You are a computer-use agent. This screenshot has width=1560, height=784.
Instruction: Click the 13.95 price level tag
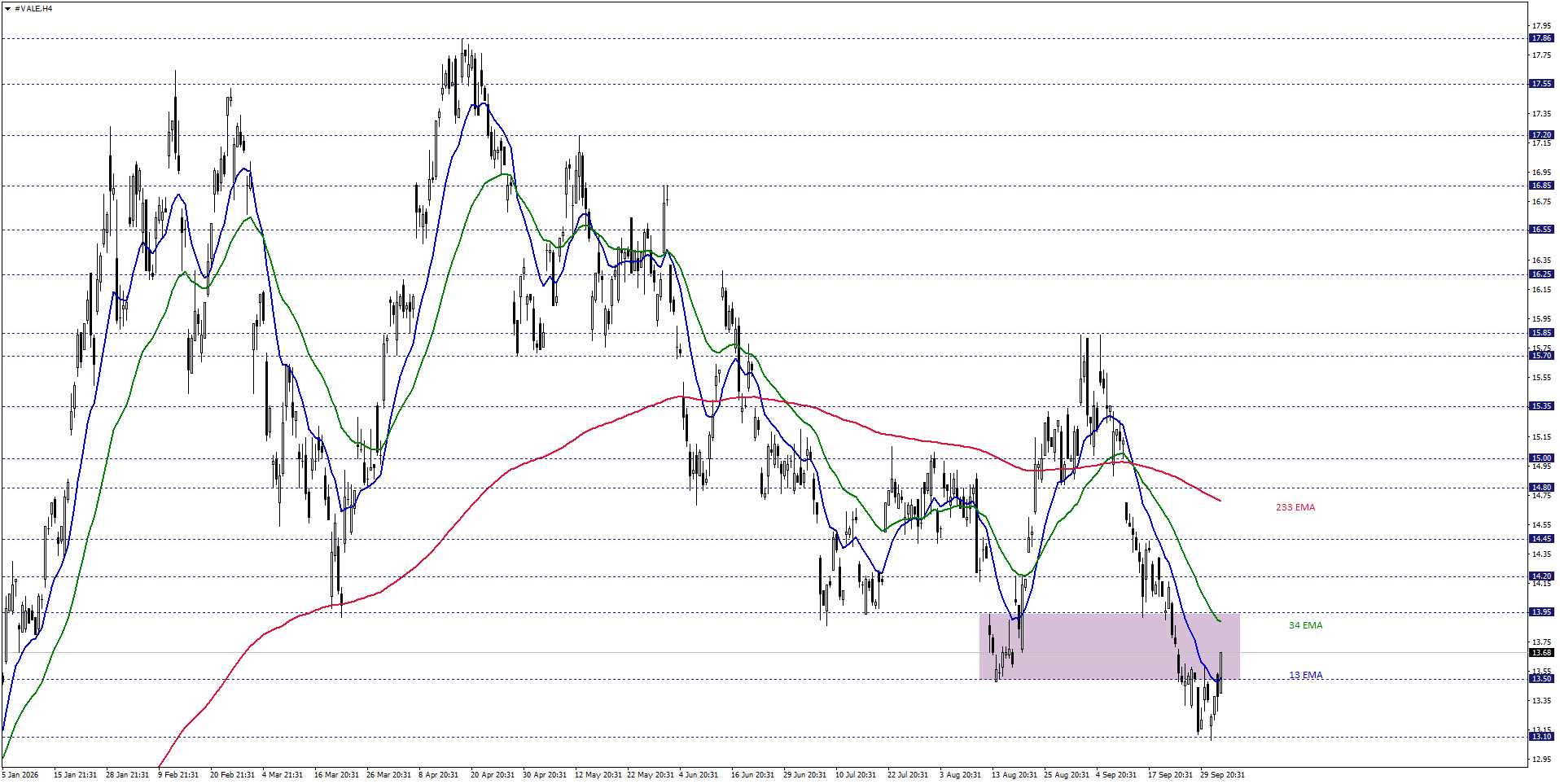(1541, 612)
